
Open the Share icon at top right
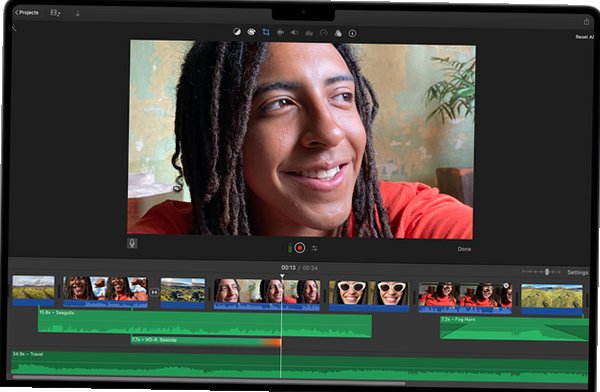click(586, 22)
